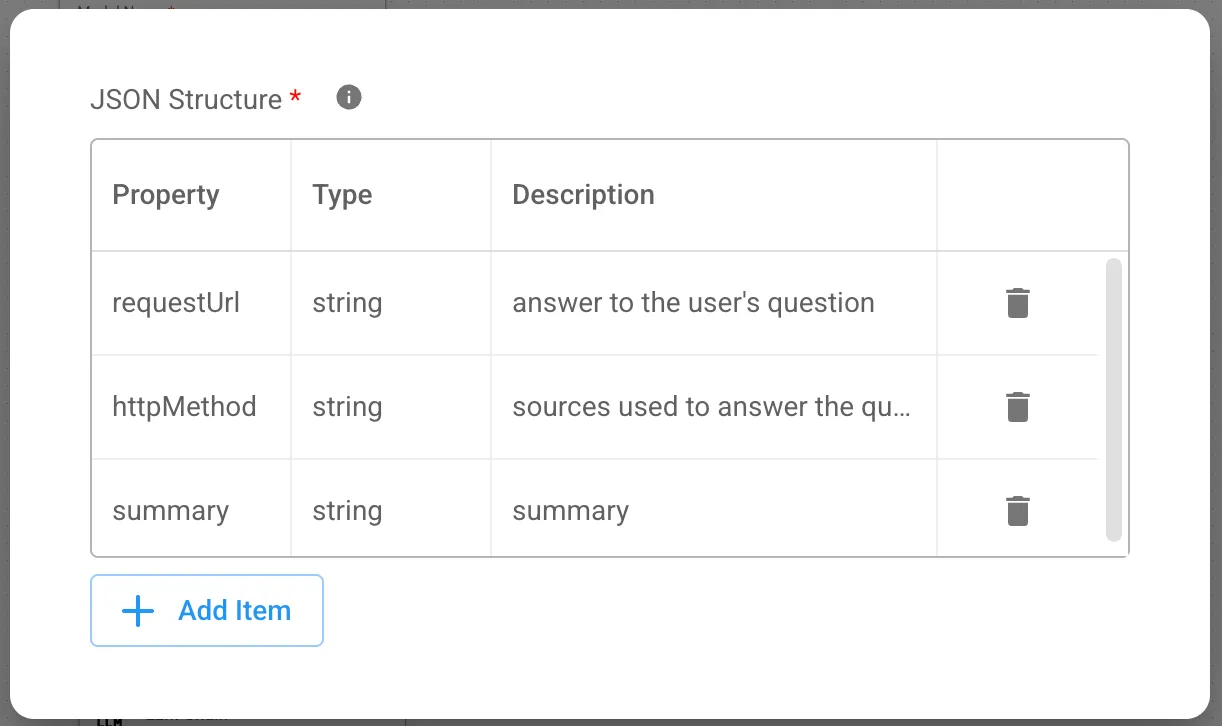Click the Type column header
Viewport: 1222px width, 726px height.
pyautogui.click(x=342, y=195)
